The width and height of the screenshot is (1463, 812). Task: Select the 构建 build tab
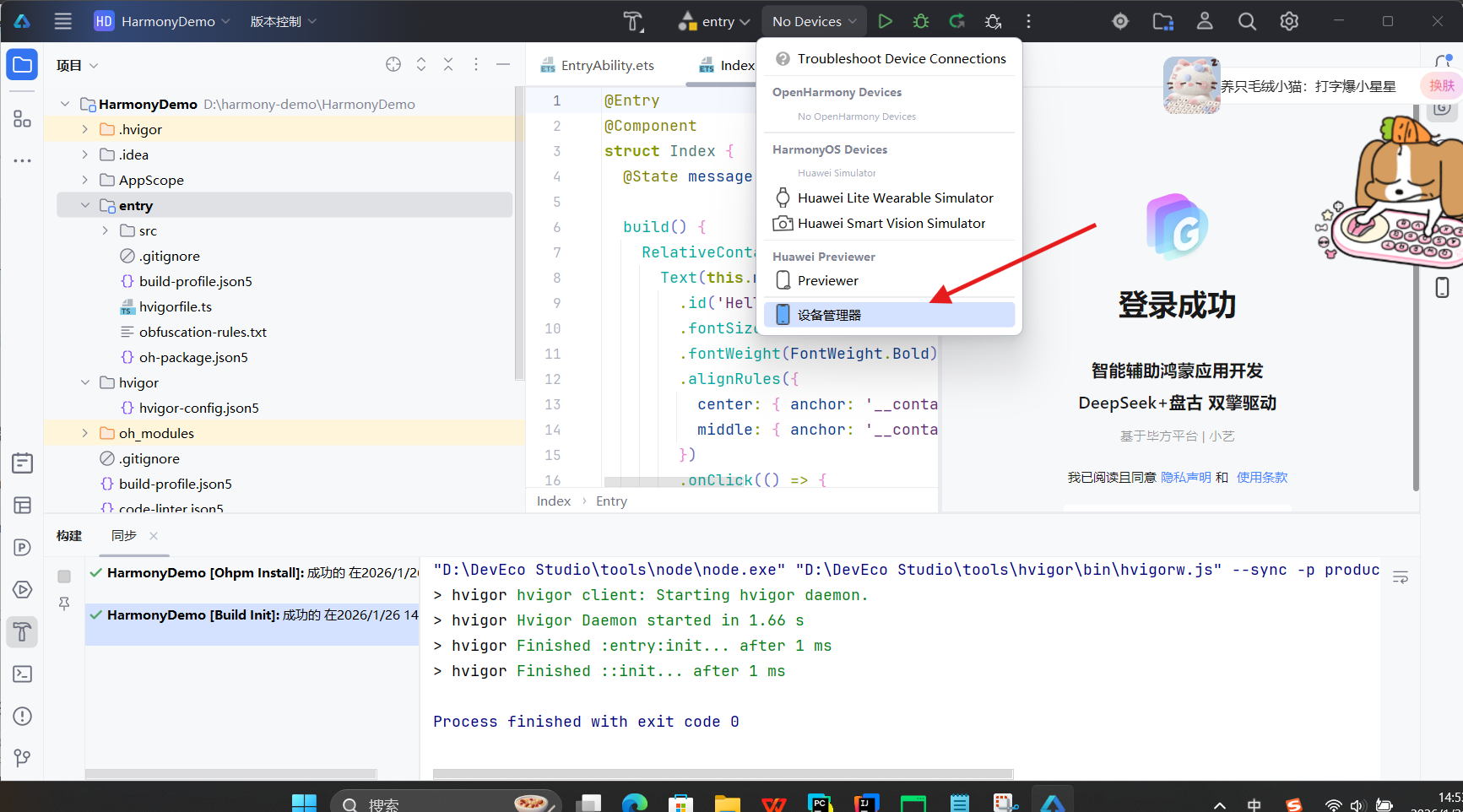[x=69, y=535]
